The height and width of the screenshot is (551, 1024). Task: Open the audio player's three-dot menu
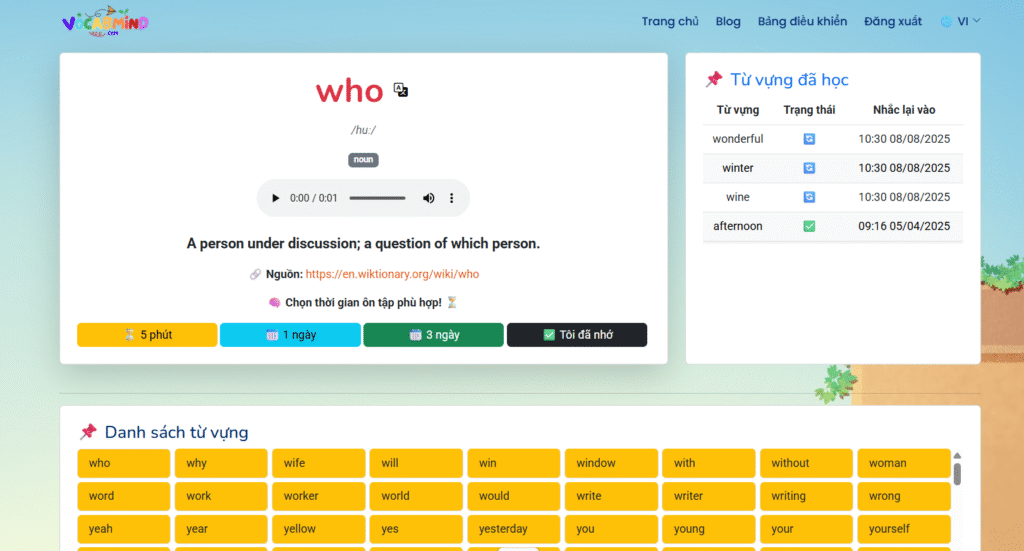[451, 198]
